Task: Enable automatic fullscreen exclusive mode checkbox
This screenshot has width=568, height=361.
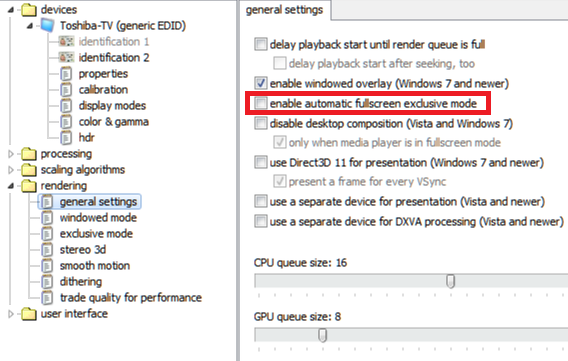Action: tap(260, 103)
